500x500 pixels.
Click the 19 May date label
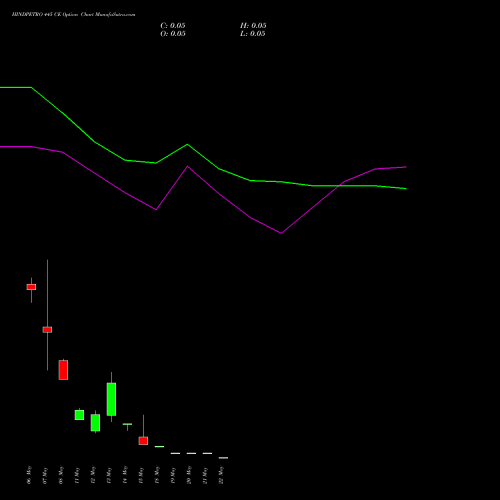[173, 475]
